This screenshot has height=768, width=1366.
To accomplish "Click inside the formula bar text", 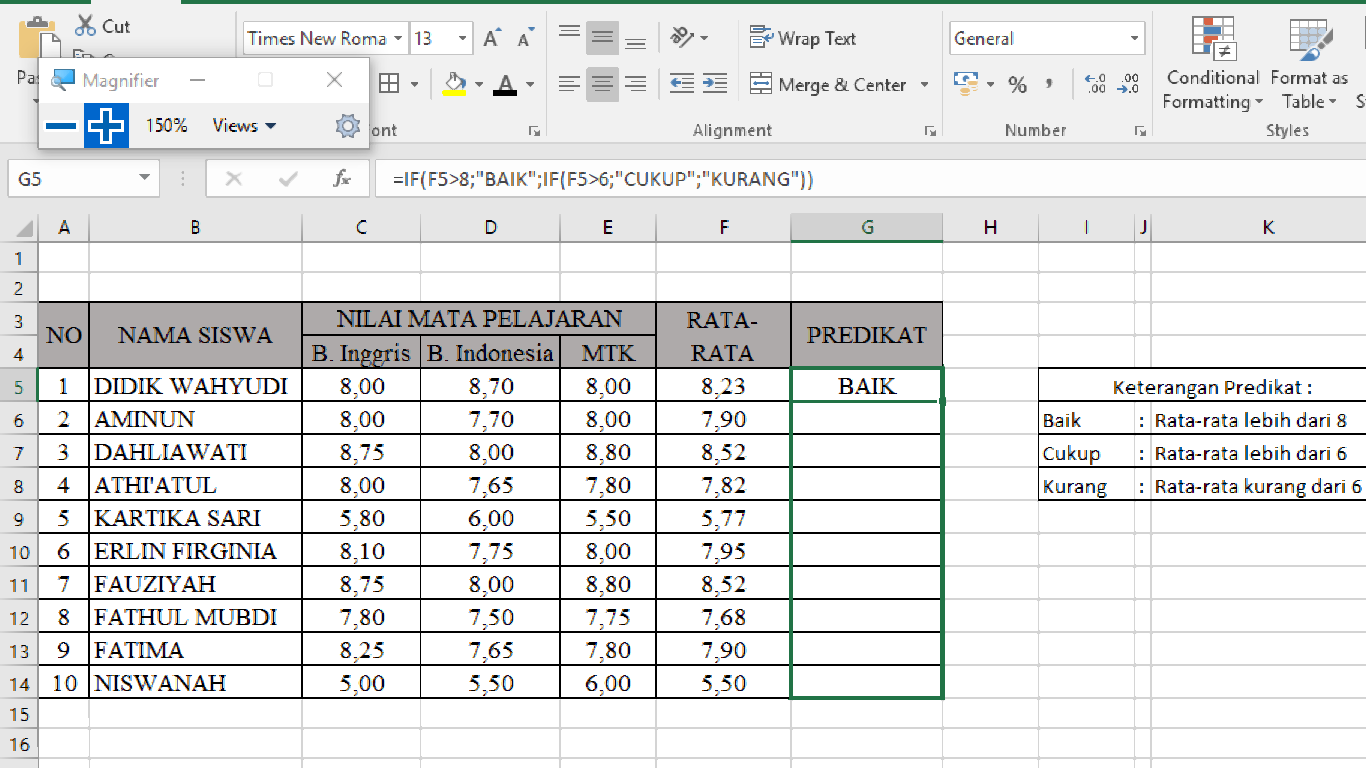I will 603,179.
